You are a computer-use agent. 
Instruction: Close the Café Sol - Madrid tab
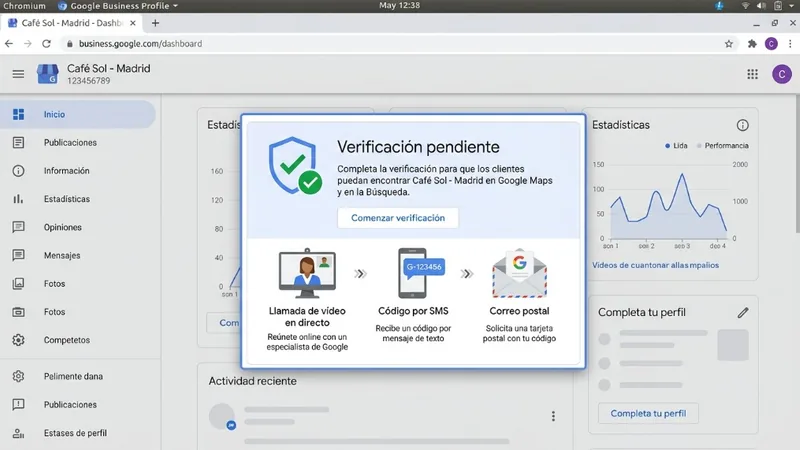(x=133, y=23)
